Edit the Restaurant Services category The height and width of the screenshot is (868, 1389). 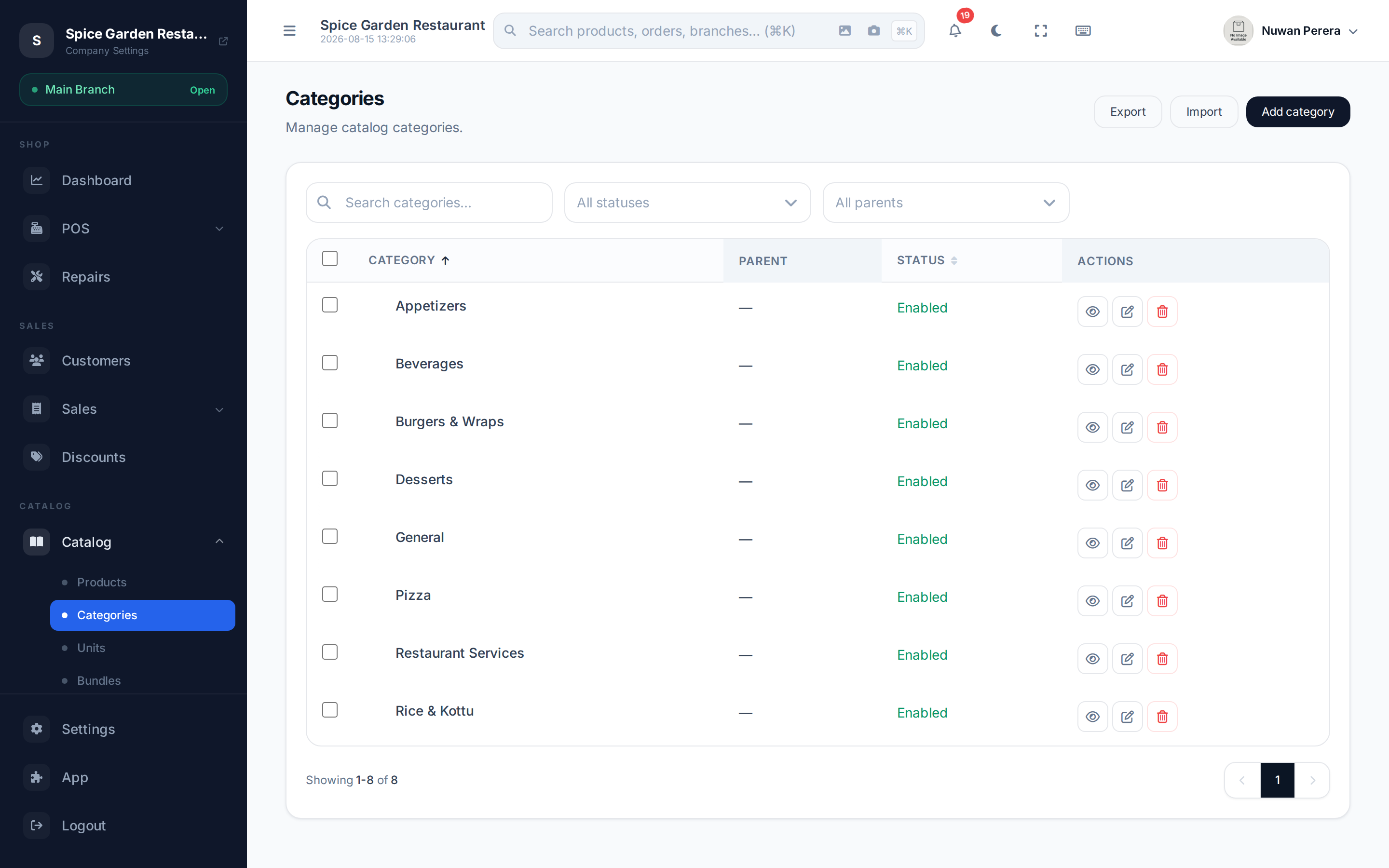tap(1127, 659)
